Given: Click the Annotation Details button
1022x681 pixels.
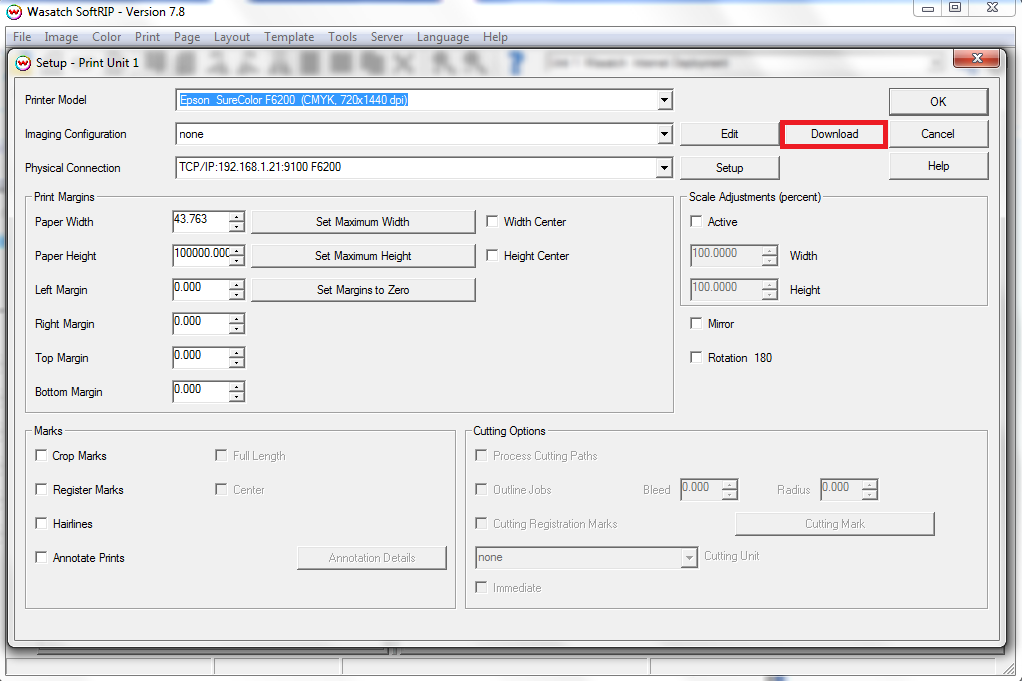Looking at the screenshot, I should pos(372,558).
